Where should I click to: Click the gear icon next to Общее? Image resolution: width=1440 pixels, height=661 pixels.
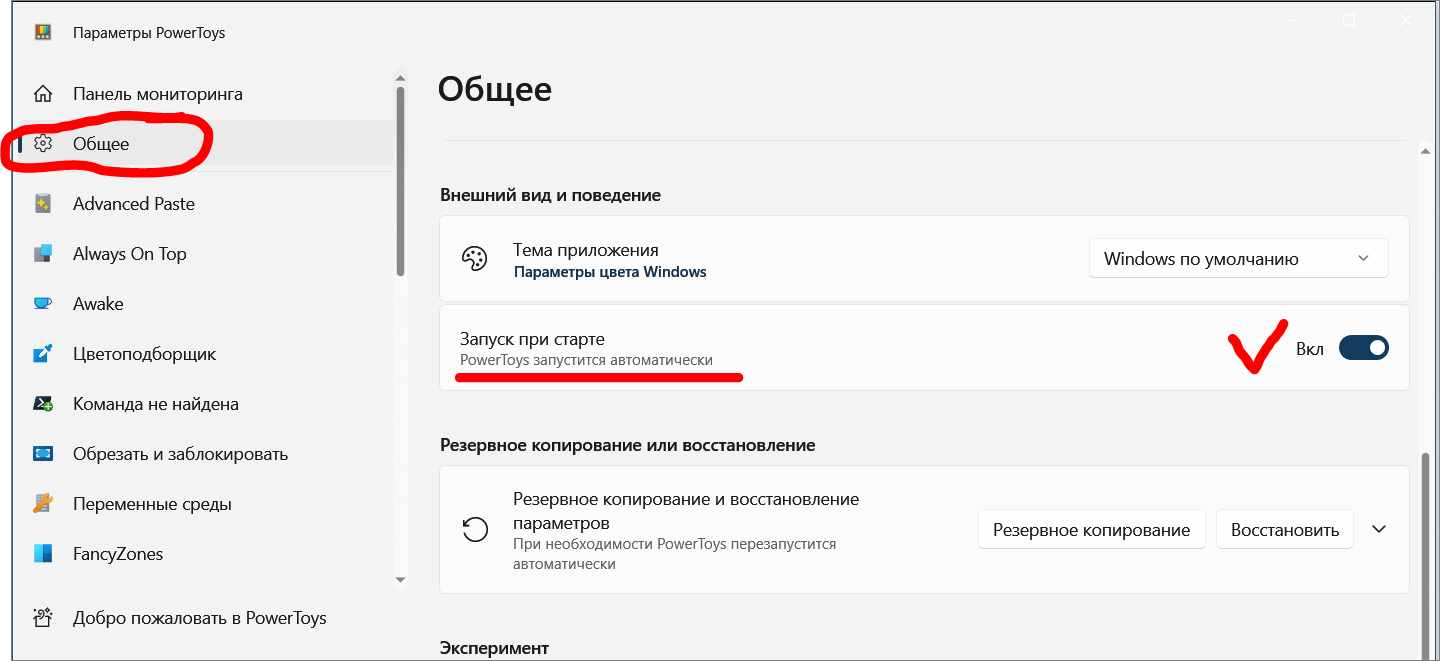[x=43, y=144]
